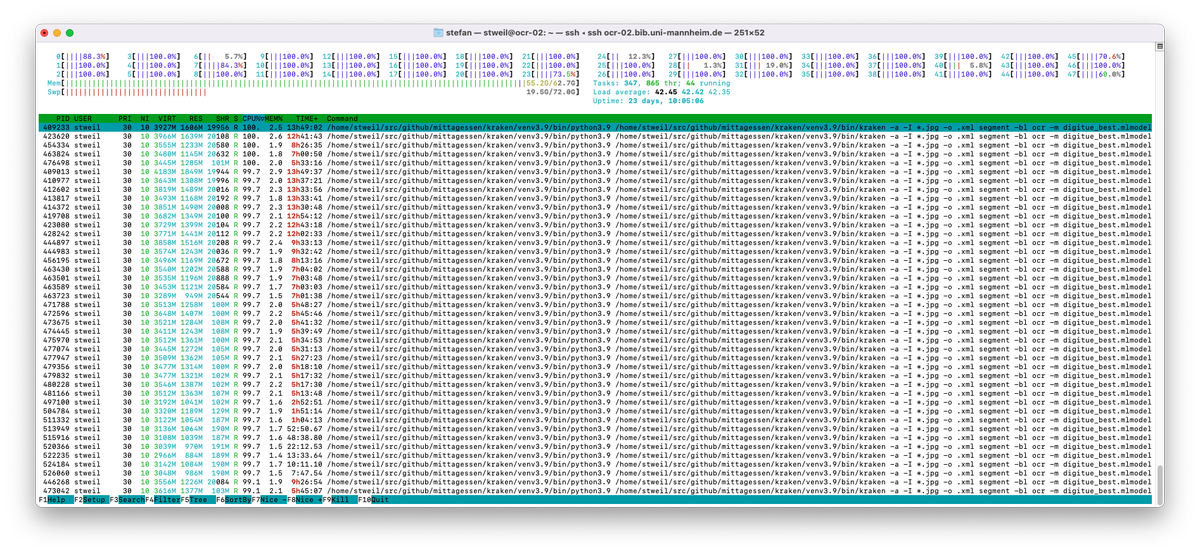Select process row with PID 463824
Viewport: 1200px width, 554px height.
click(x=594, y=155)
